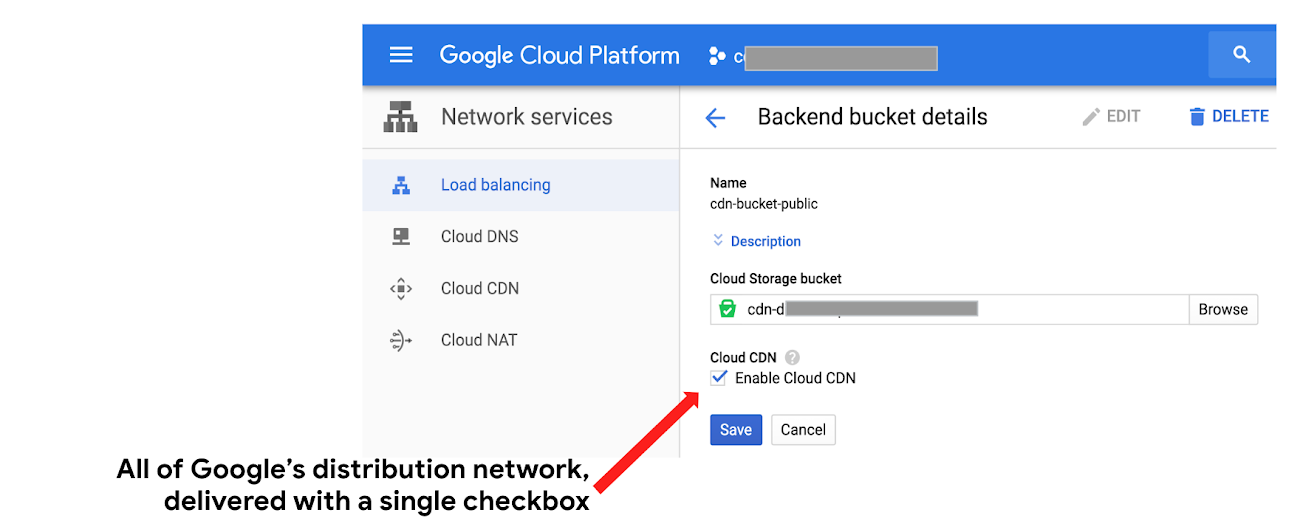Viewport: 1300px width, 521px height.
Task: Open the Cloud CDN help icon
Action: [792, 357]
